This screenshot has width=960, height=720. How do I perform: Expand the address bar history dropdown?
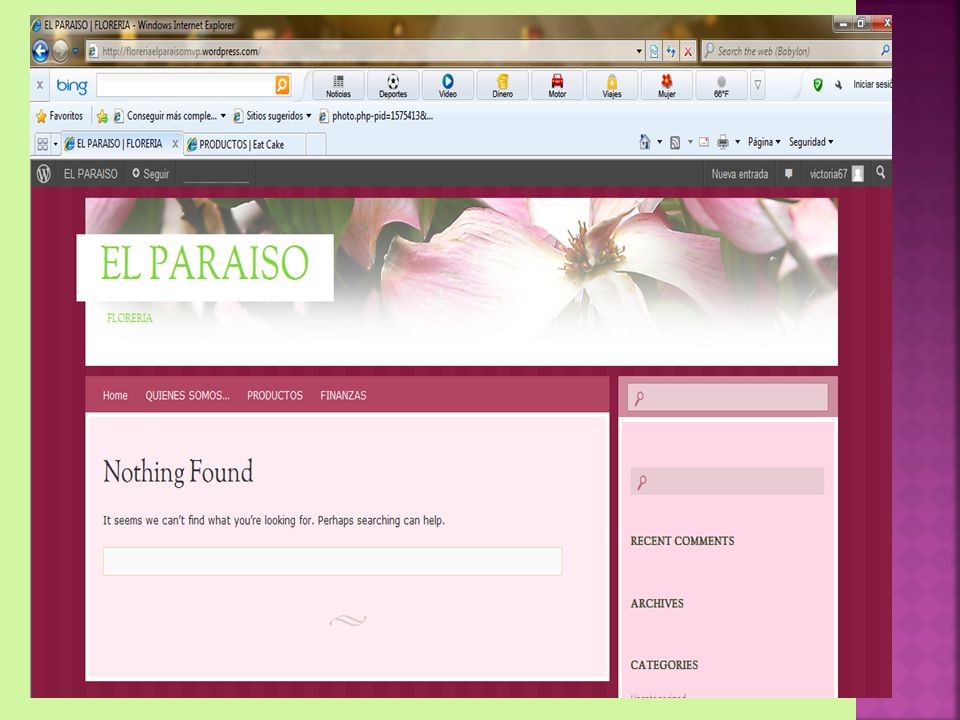[x=639, y=51]
